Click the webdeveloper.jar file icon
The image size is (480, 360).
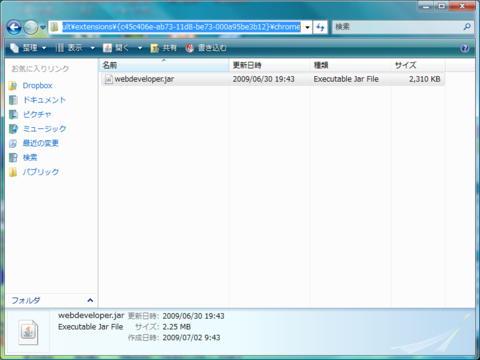[x=108, y=79]
